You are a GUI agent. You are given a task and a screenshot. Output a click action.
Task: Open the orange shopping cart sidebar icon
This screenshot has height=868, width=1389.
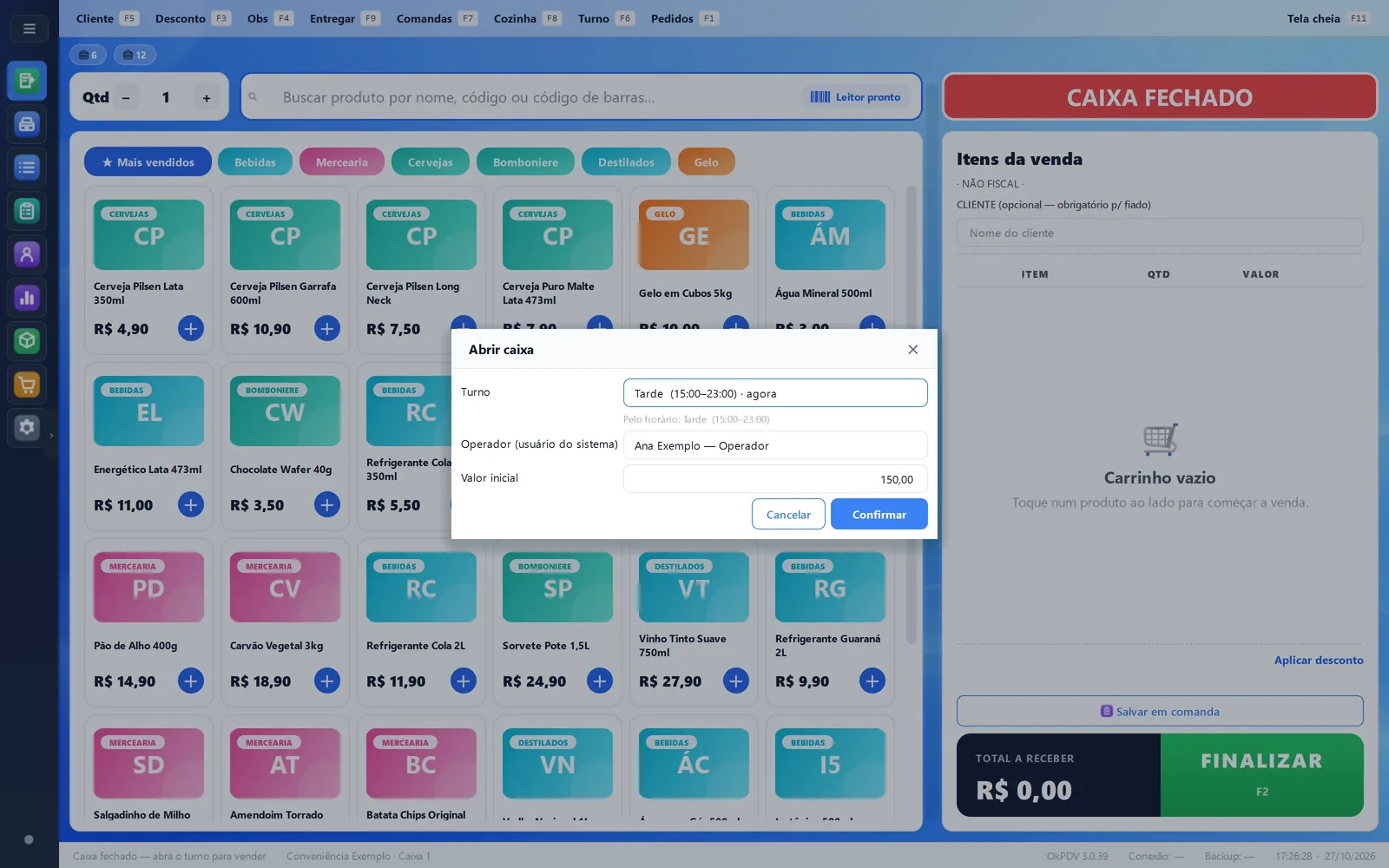[27, 384]
